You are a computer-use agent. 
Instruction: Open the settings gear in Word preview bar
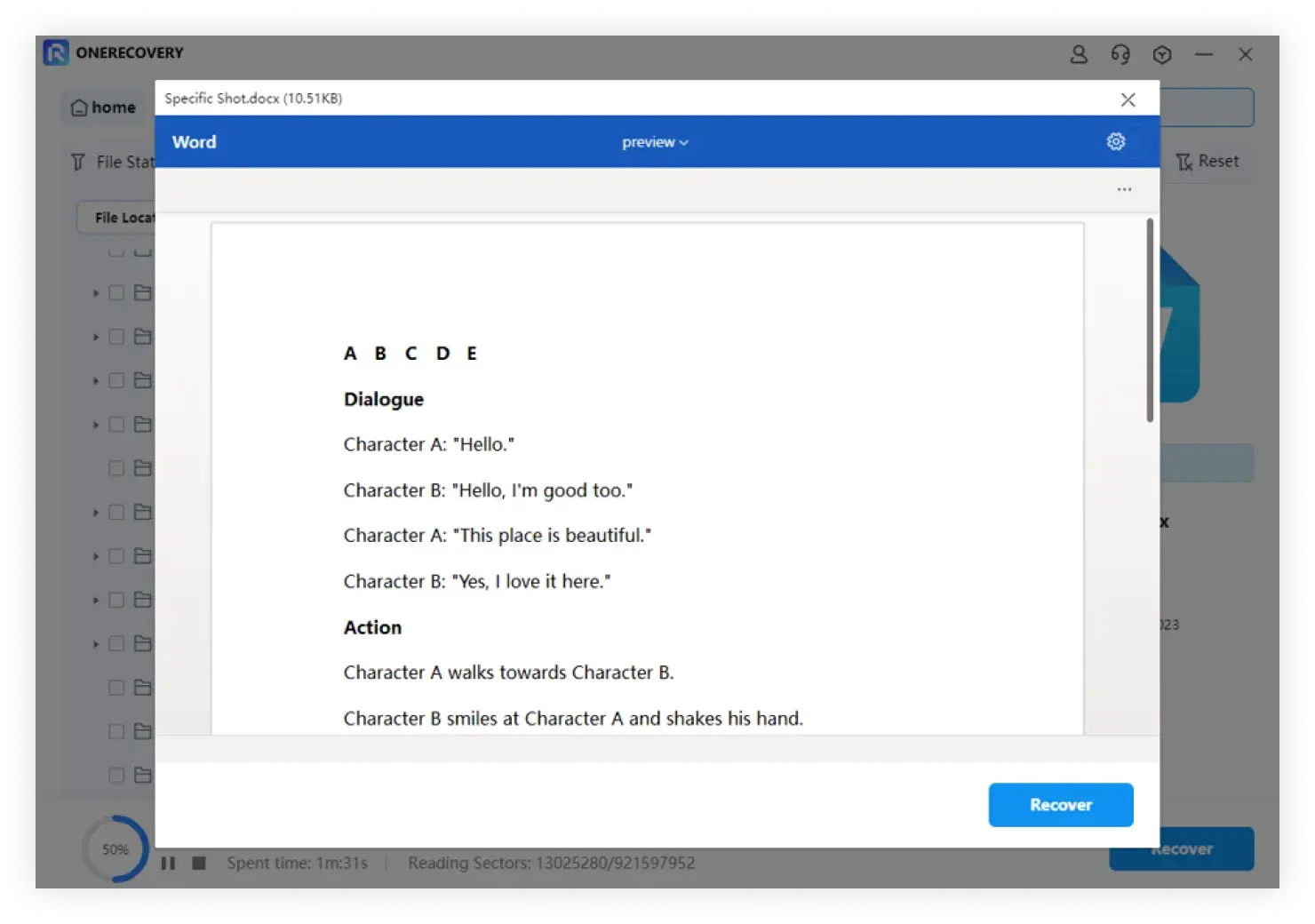point(1116,141)
